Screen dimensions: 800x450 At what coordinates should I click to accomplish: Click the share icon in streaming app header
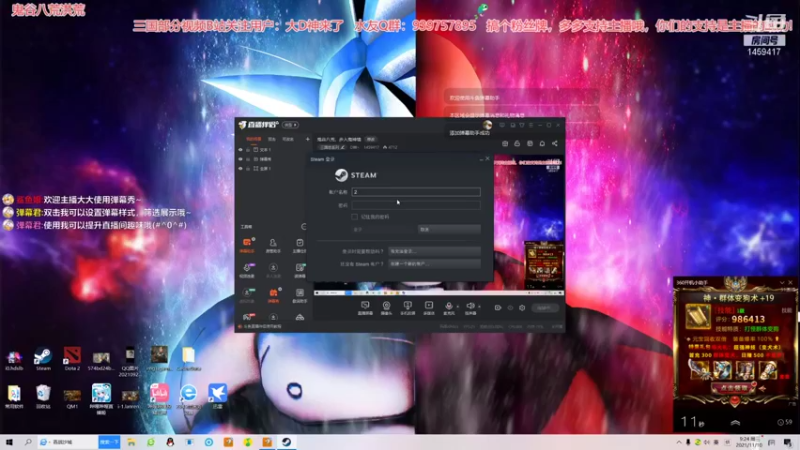[555, 144]
